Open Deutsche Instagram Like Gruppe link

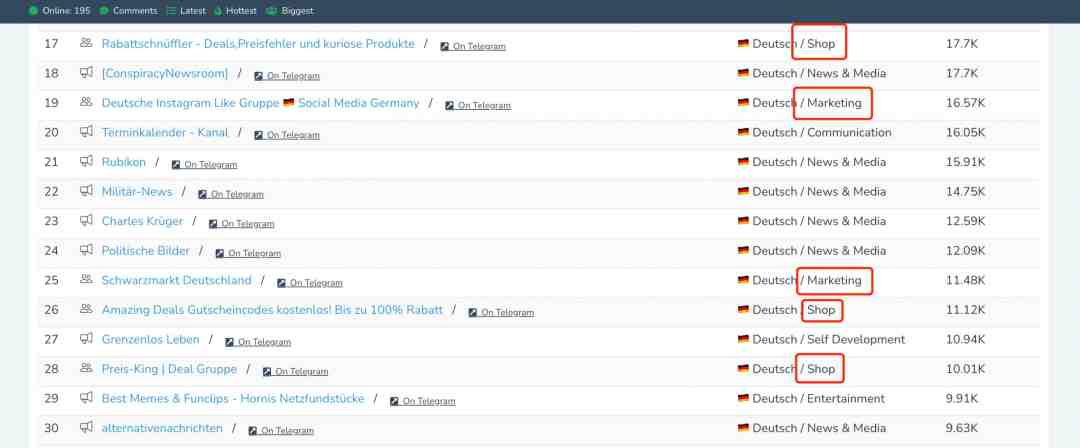pyautogui.click(x=260, y=103)
